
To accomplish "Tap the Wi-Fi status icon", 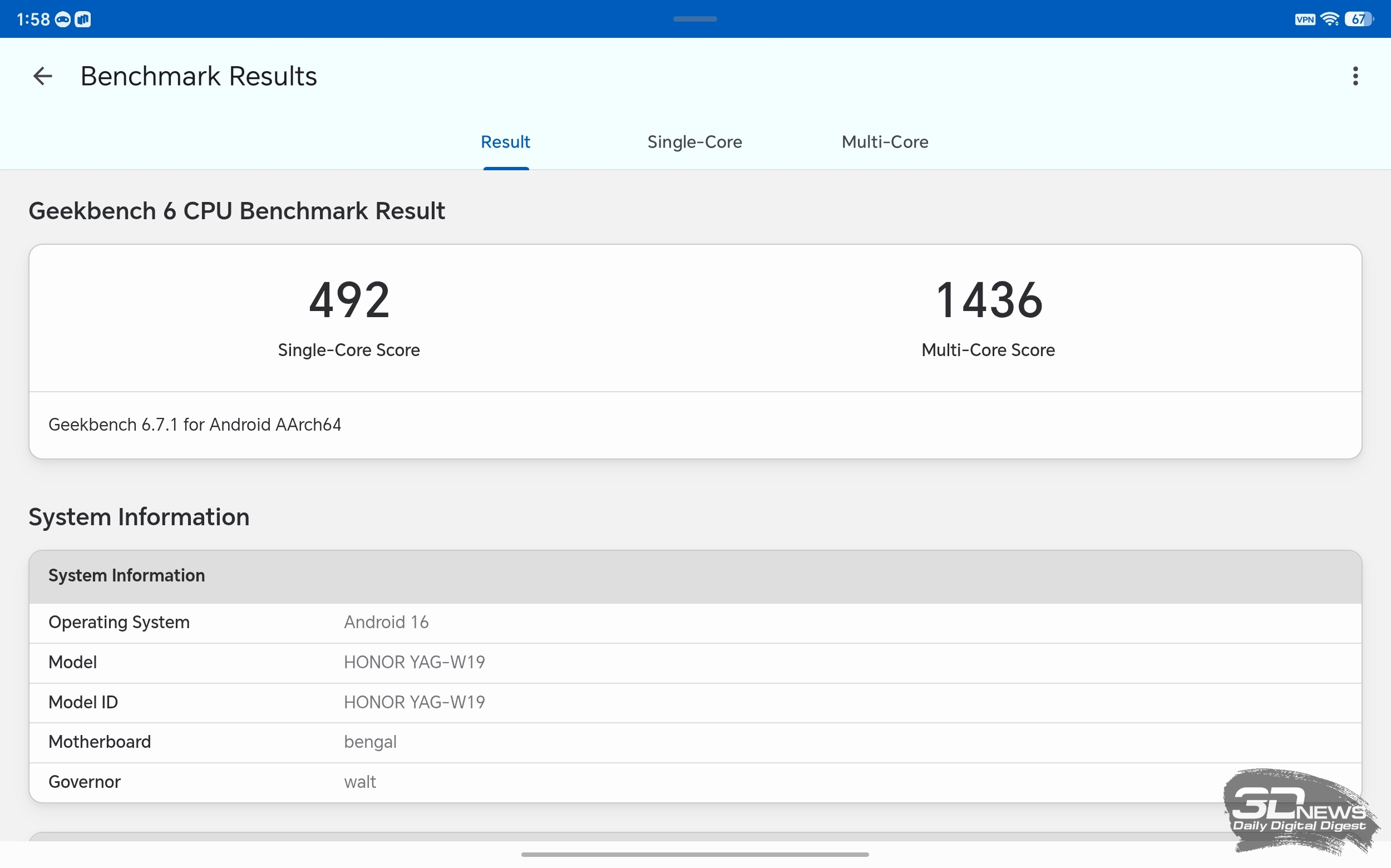I will coord(1330,19).
